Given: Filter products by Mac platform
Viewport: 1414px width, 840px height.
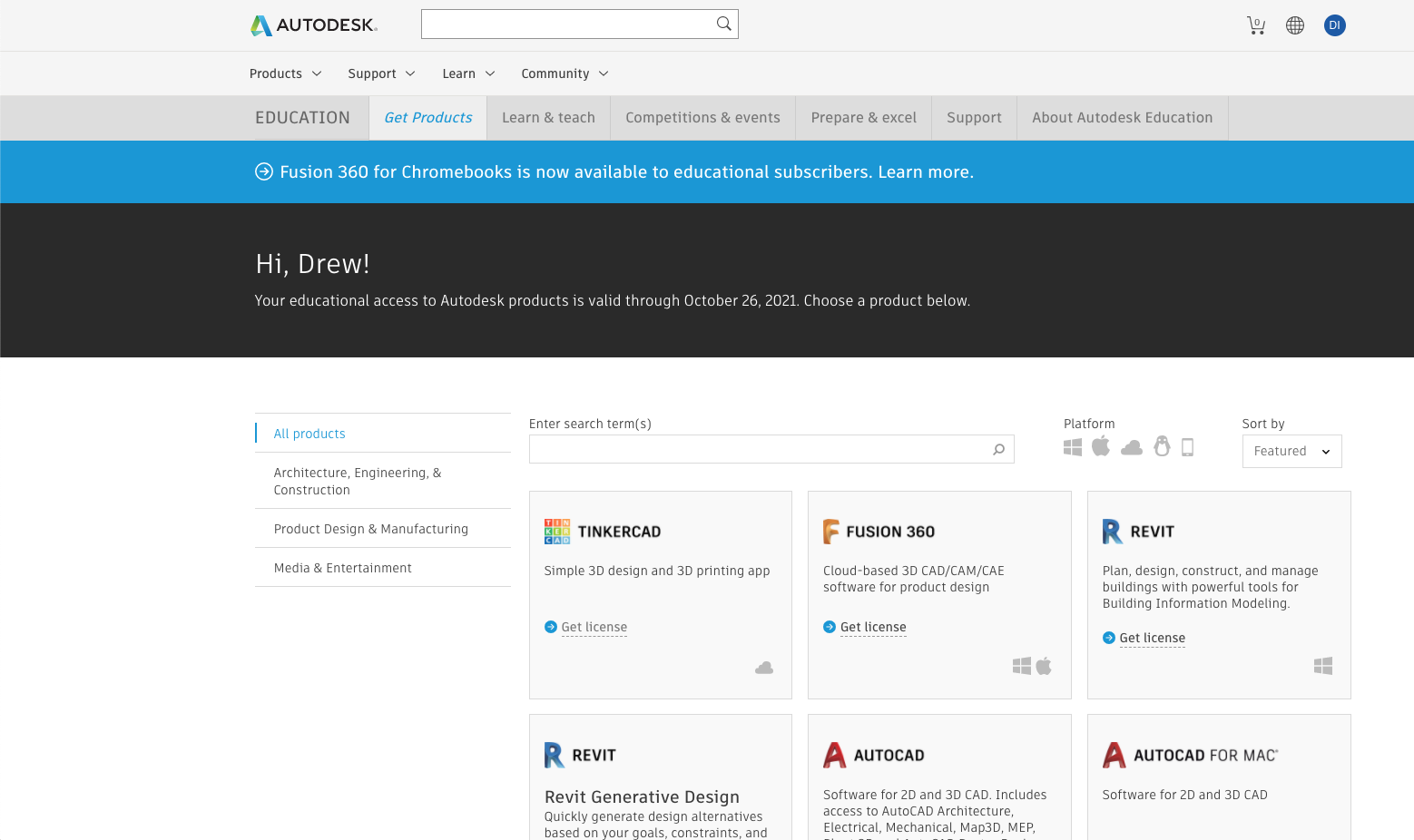Looking at the screenshot, I should 1101,445.
